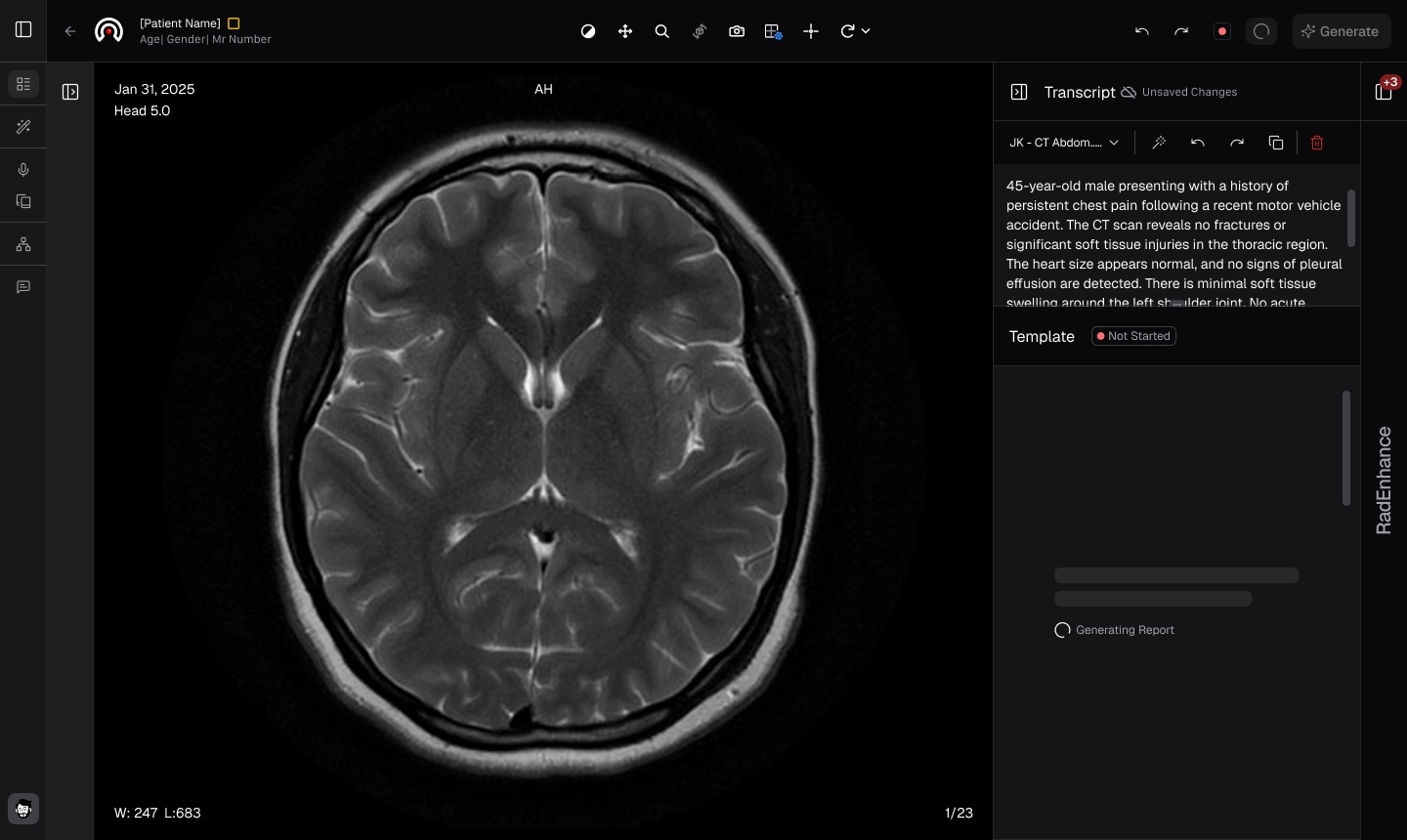Click the Age| Gender| Mr Number subtitle
This screenshot has height=840, width=1407.
(205, 39)
